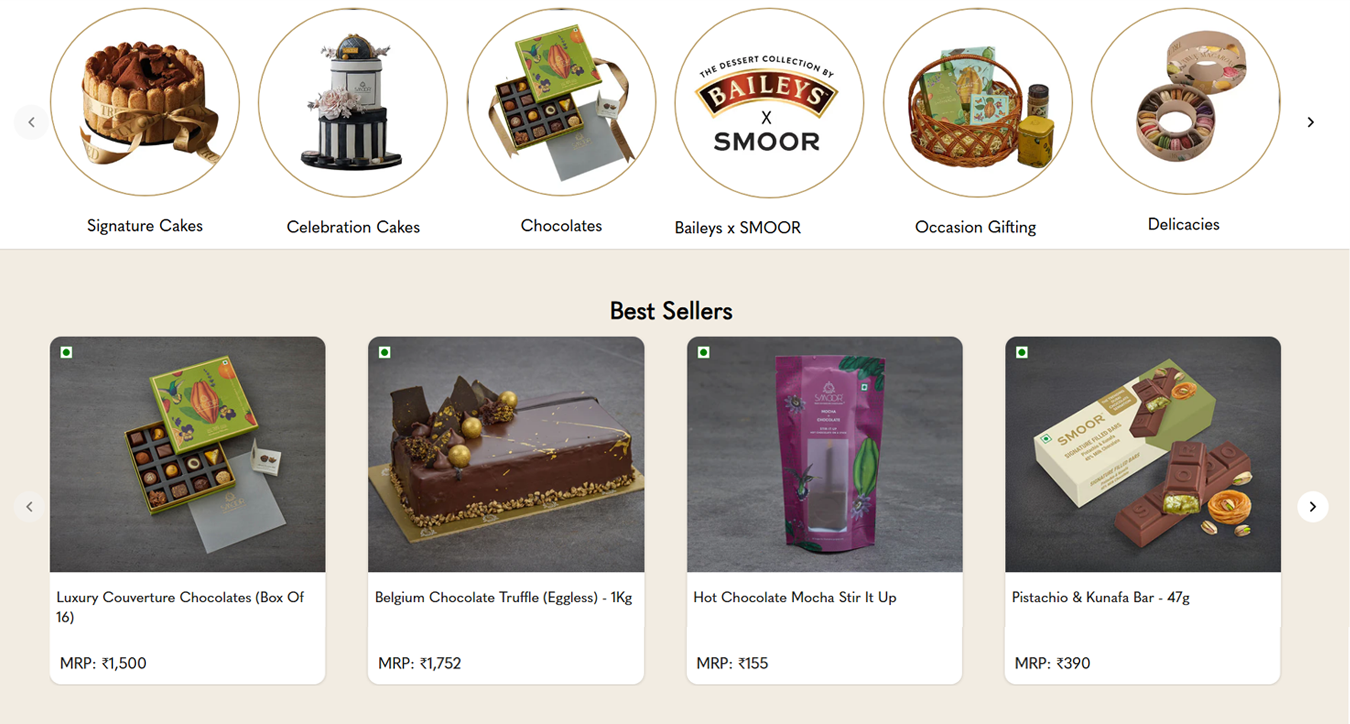1350x724 pixels.
Task: Open the Baileys x SMOOR logo circle
Action: [x=769, y=103]
